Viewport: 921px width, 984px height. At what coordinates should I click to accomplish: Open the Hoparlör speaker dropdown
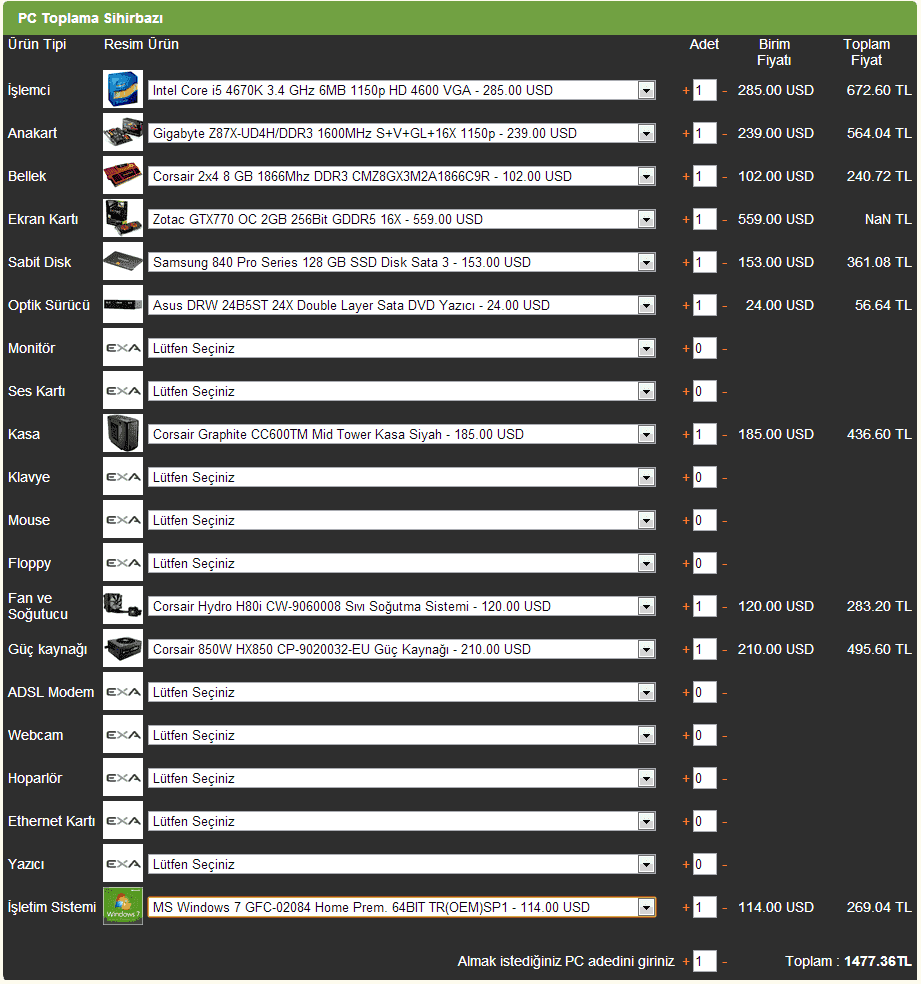point(402,778)
